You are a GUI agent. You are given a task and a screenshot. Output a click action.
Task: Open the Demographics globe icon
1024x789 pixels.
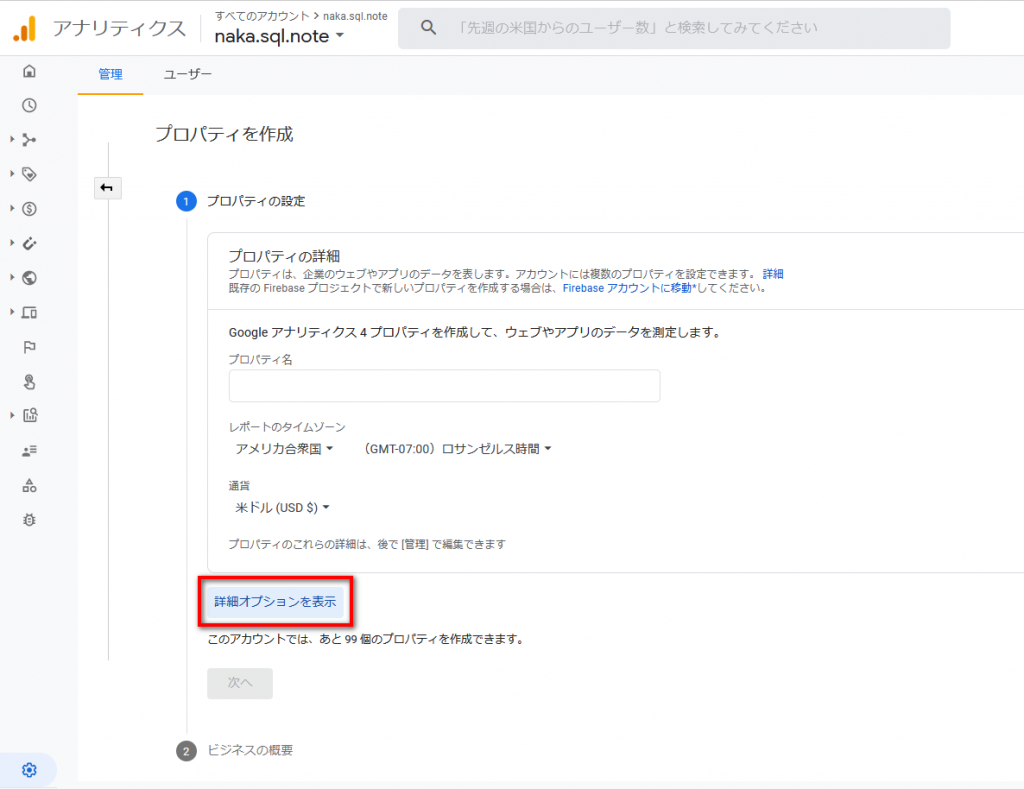click(29, 278)
